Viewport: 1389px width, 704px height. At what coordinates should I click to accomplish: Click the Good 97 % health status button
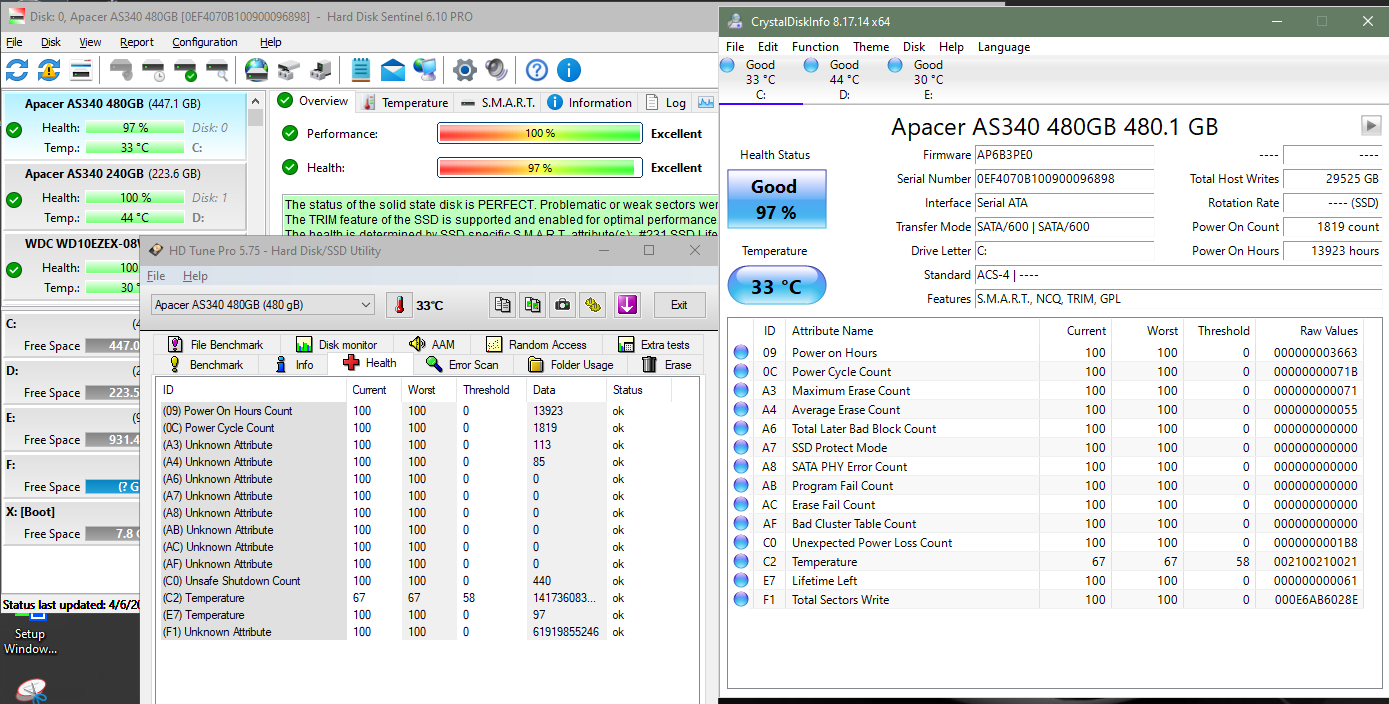tap(774, 198)
